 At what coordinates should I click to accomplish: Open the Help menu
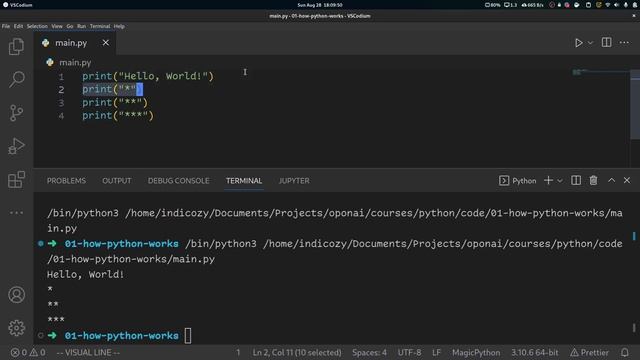point(119,26)
